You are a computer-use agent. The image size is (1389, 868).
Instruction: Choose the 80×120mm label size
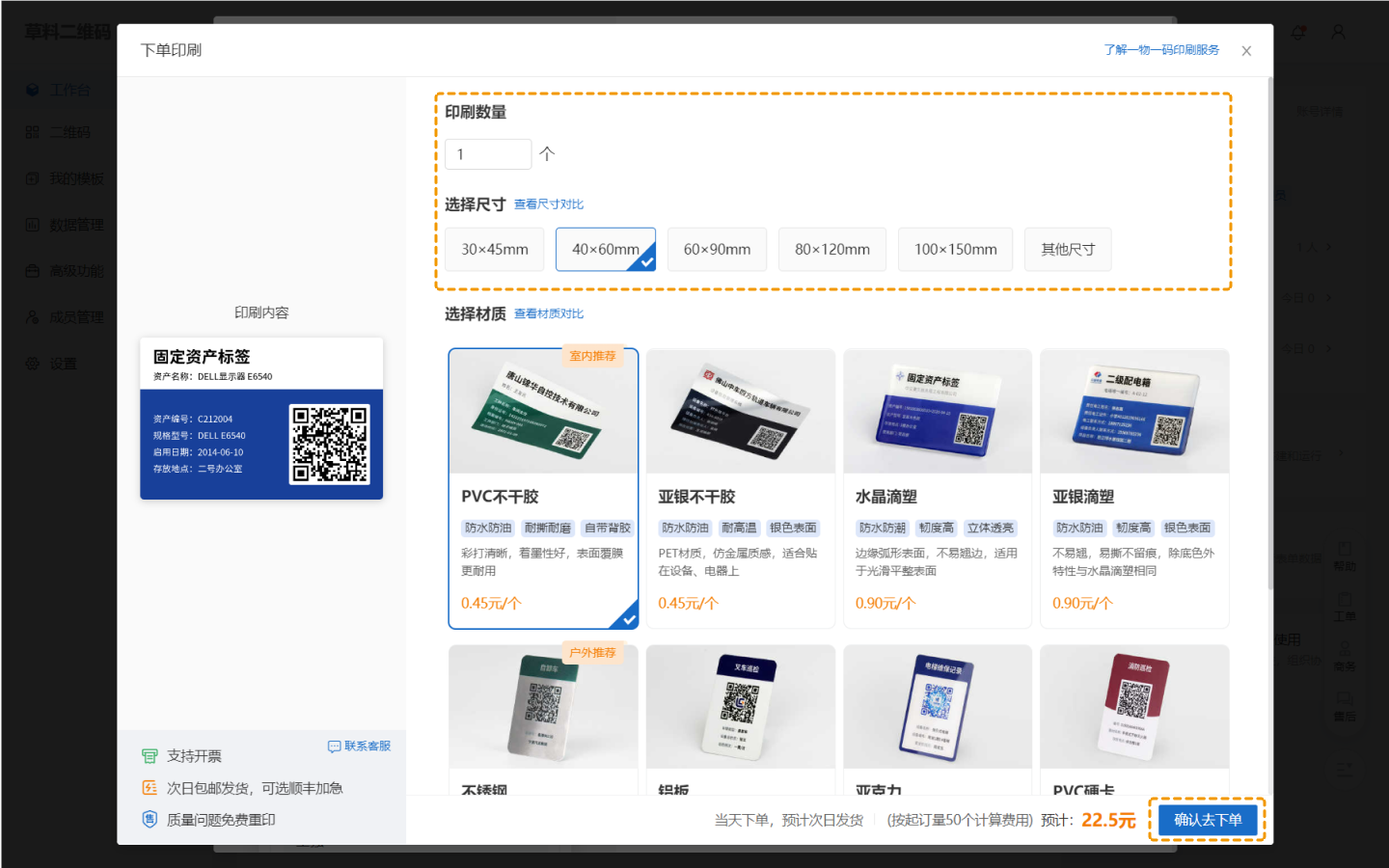click(x=832, y=250)
